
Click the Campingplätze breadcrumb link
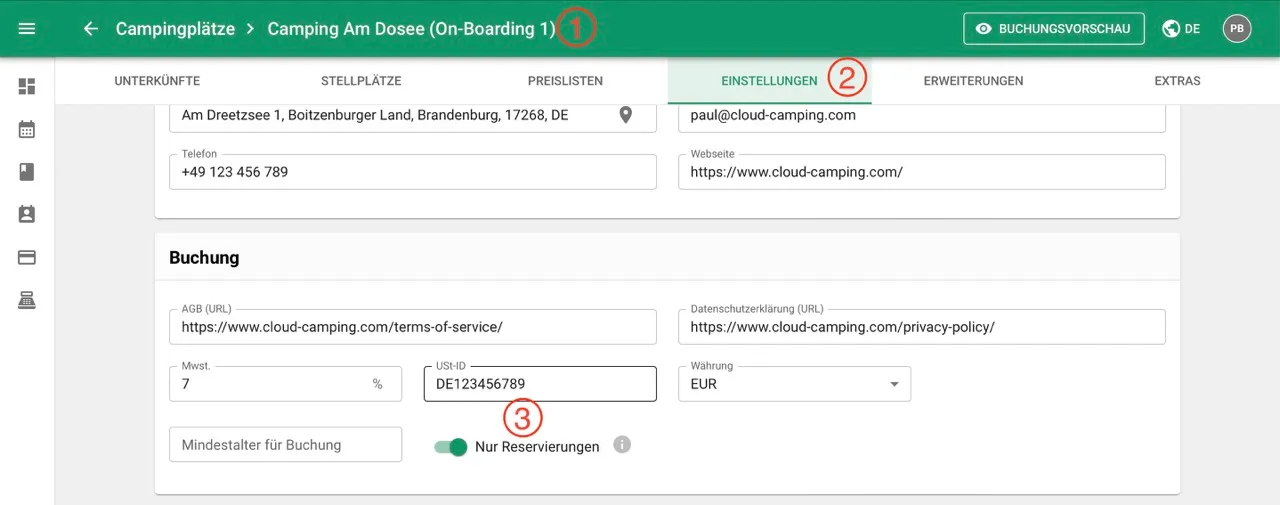[x=175, y=29]
